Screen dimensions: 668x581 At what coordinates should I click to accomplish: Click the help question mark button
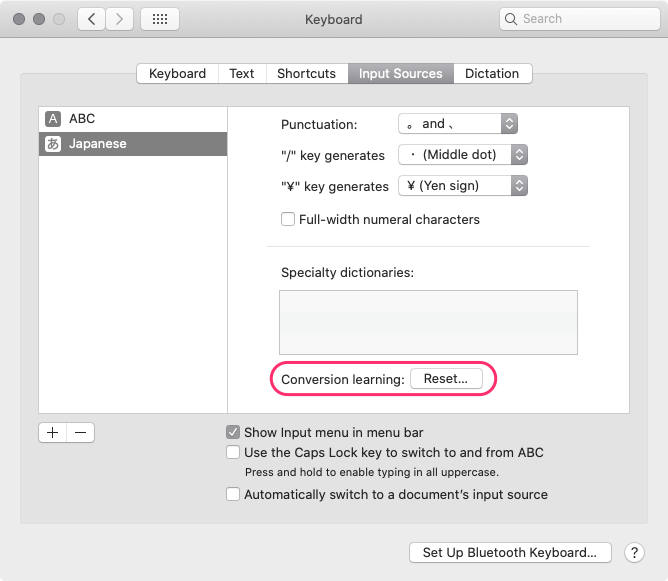pos(634,552)
